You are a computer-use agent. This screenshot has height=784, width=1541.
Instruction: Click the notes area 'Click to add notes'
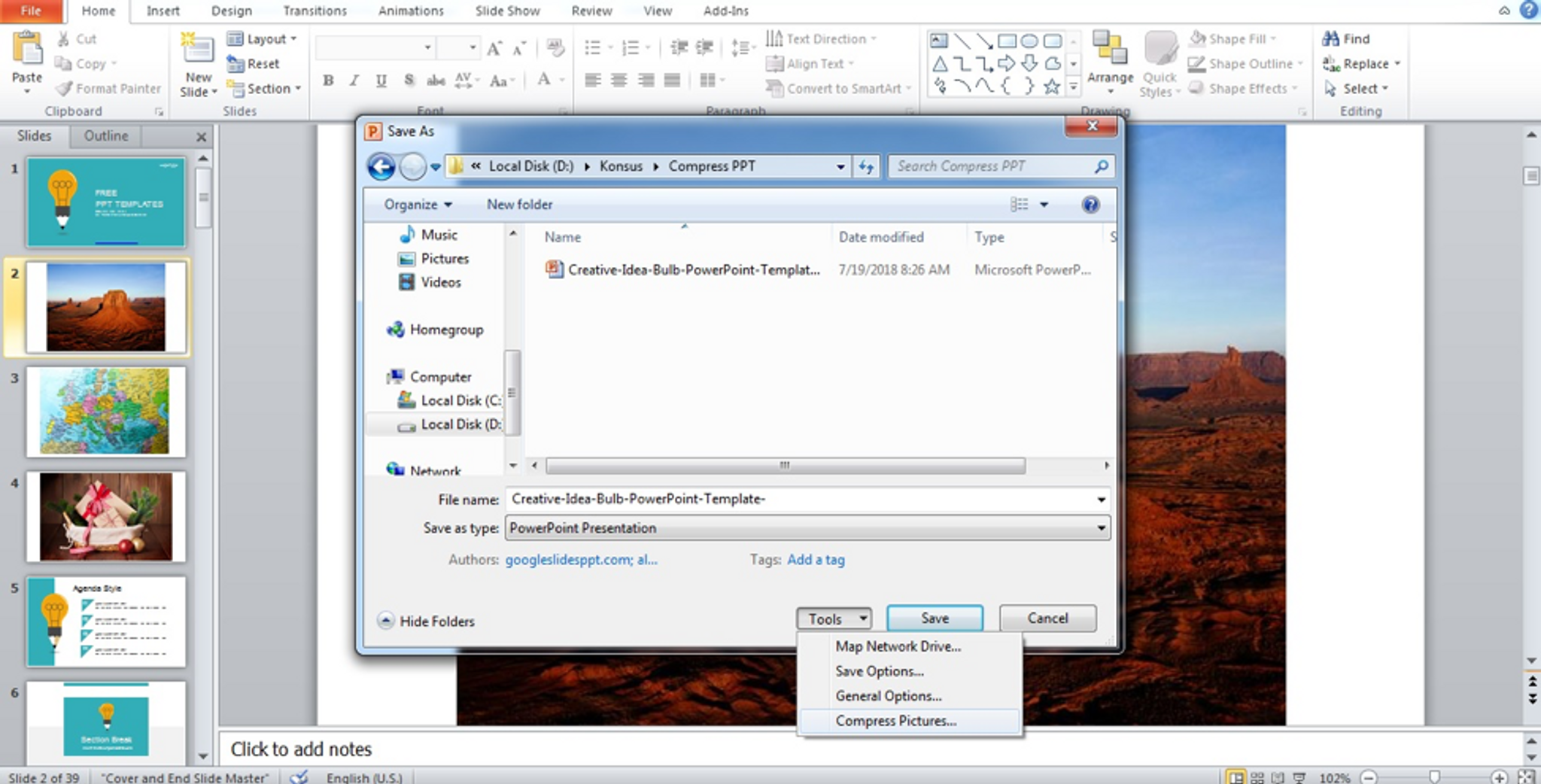(301, 749)
